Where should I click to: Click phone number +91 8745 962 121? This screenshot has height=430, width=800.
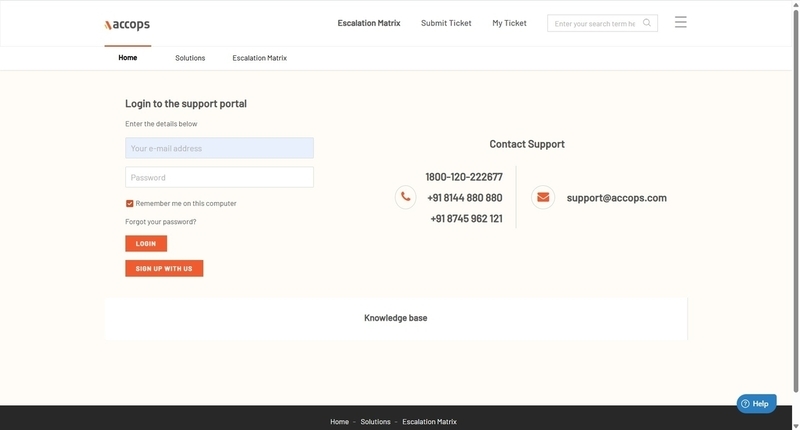click(466, 219)
